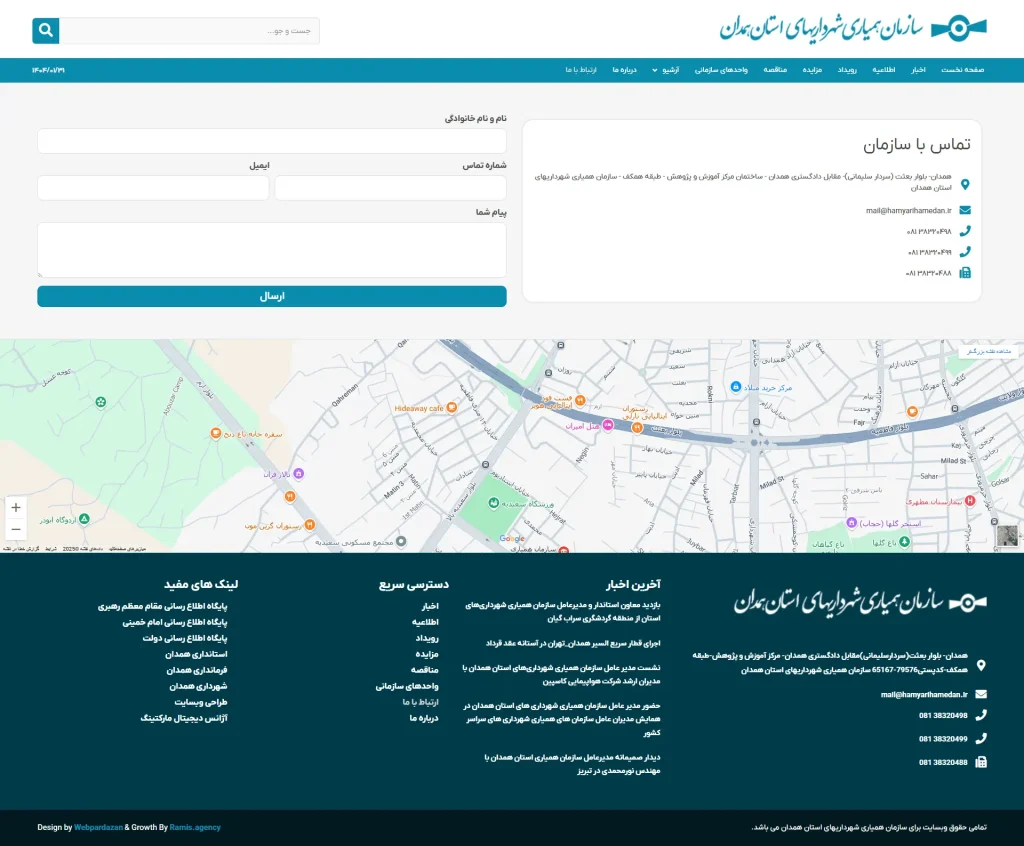
Task: Zoom in on the map with plus button
Action: pyautogui.click(x=16, y=507)
